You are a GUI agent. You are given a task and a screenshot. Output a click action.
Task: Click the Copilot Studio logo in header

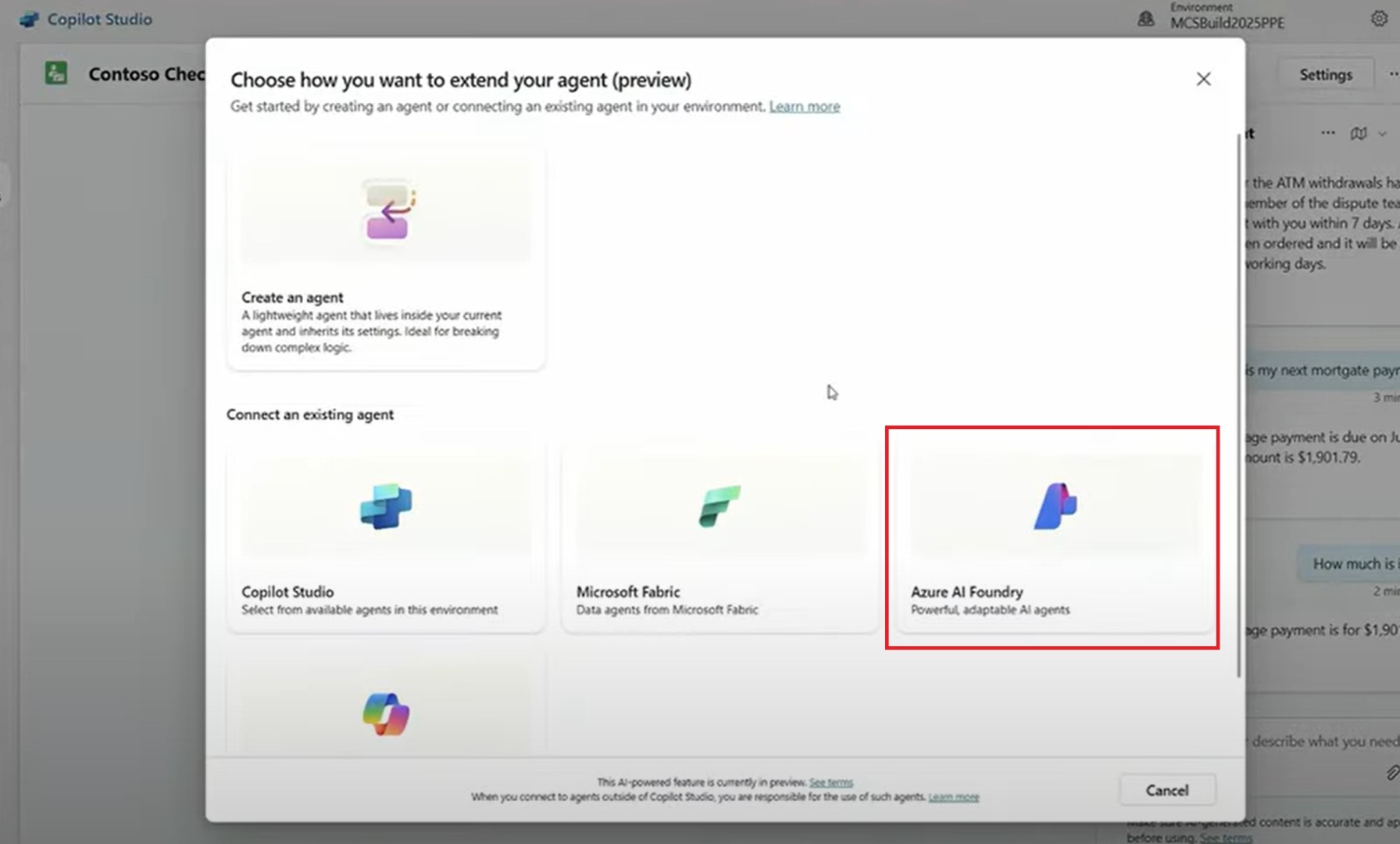click(x=29, y=20)
